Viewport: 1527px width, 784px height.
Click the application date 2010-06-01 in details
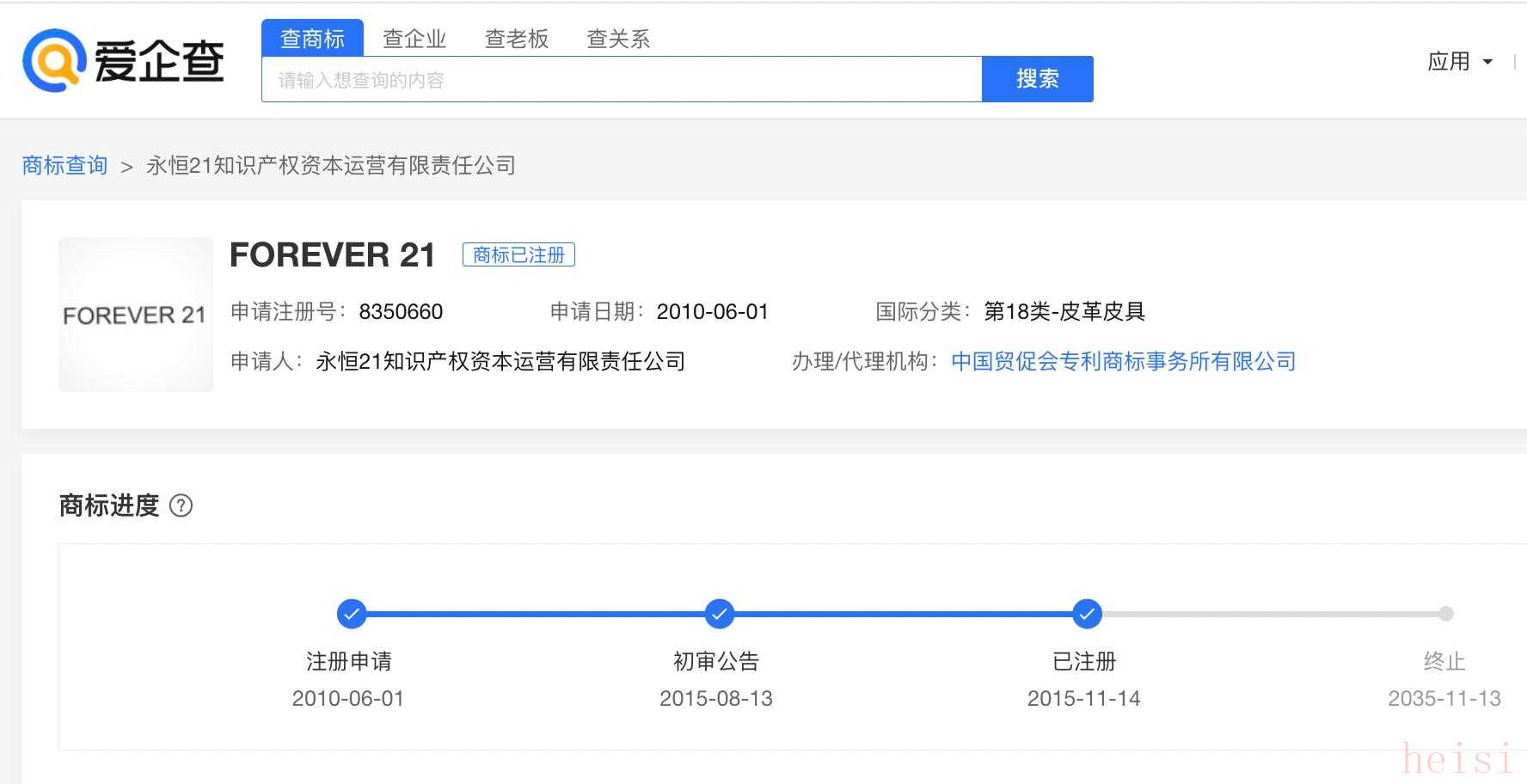713,312
